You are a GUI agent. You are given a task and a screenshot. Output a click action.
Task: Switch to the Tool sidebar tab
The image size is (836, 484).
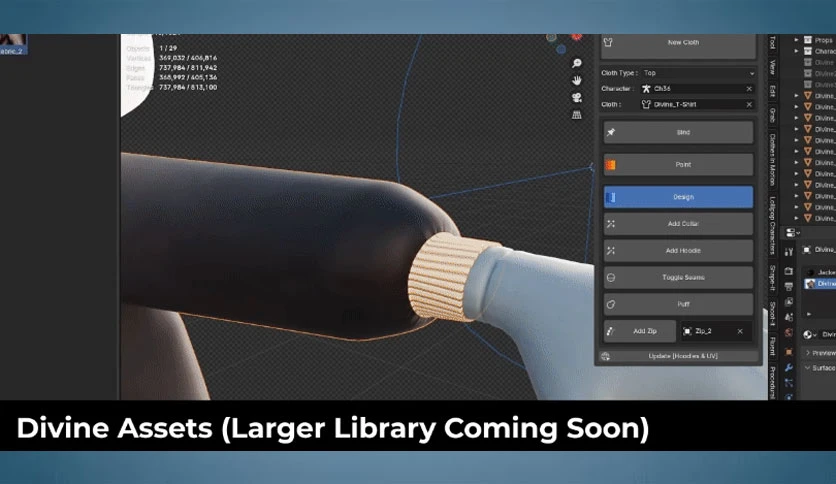pos(772,42)
